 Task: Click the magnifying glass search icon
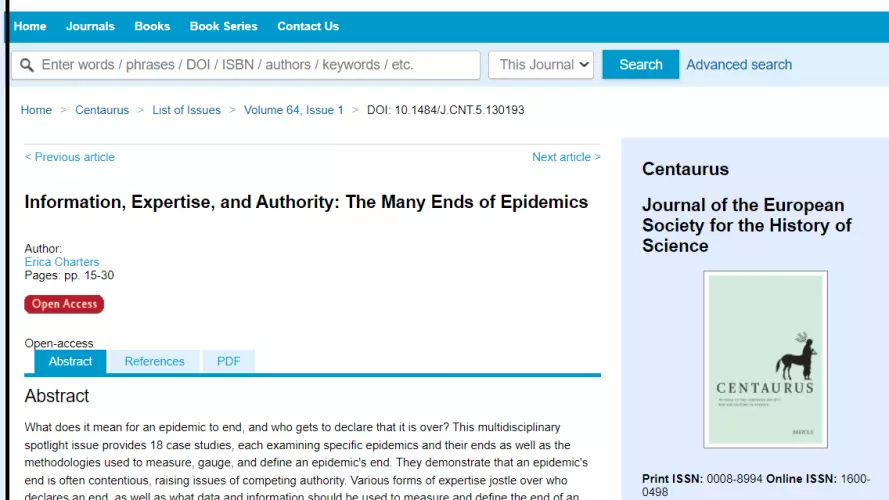[x=27, y=65]
